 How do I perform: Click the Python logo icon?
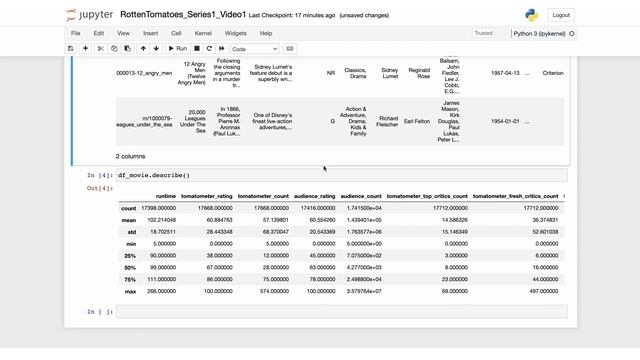531,15
